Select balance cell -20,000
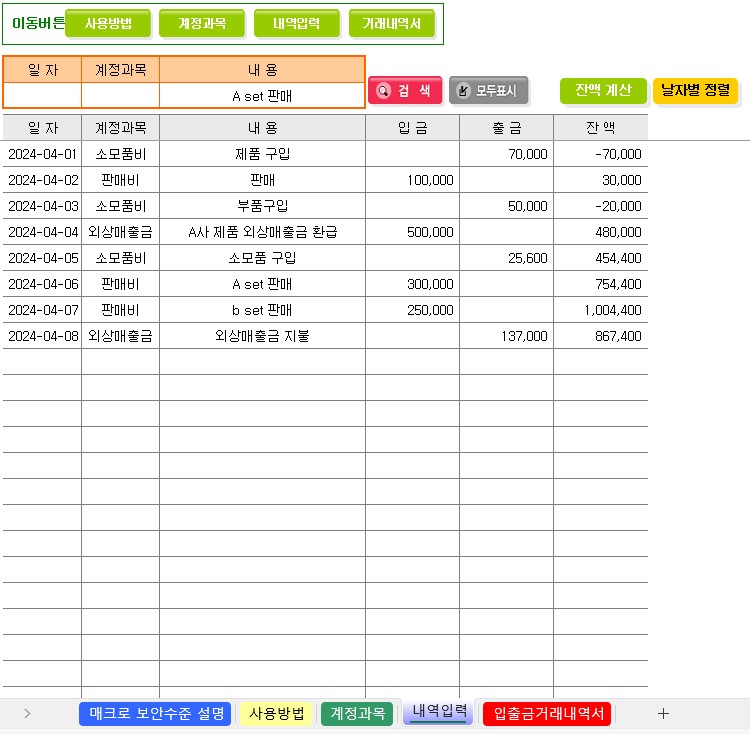750x734 pixels. point(601,206)
